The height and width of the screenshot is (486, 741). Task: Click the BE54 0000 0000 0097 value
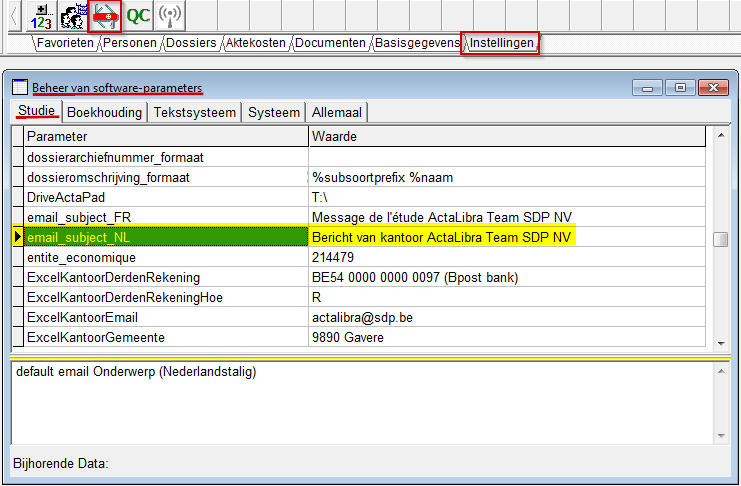click(x=507, y=277)
